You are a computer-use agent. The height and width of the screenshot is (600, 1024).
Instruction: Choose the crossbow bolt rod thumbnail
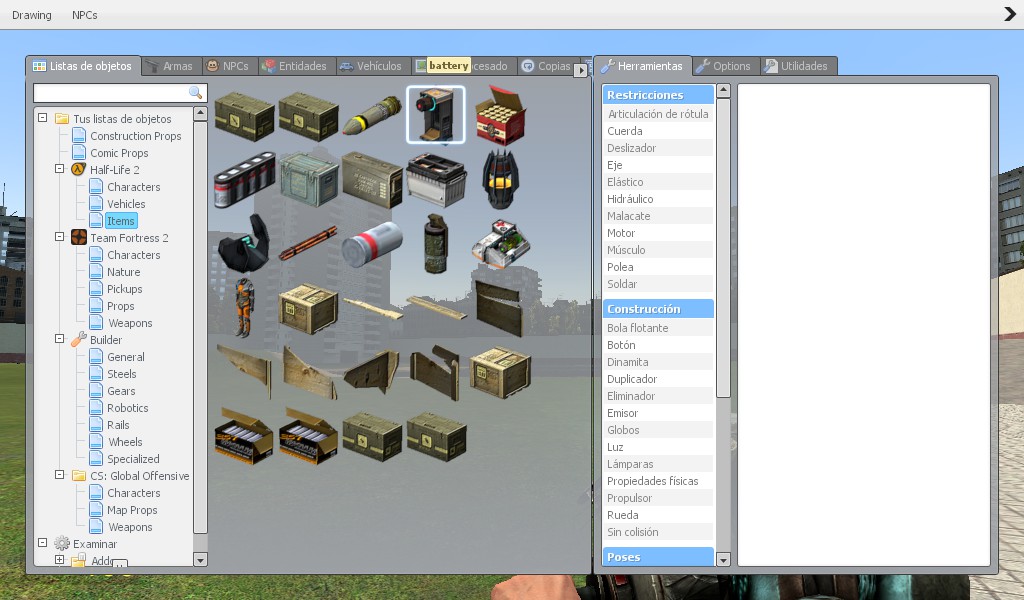coord(308,243)
